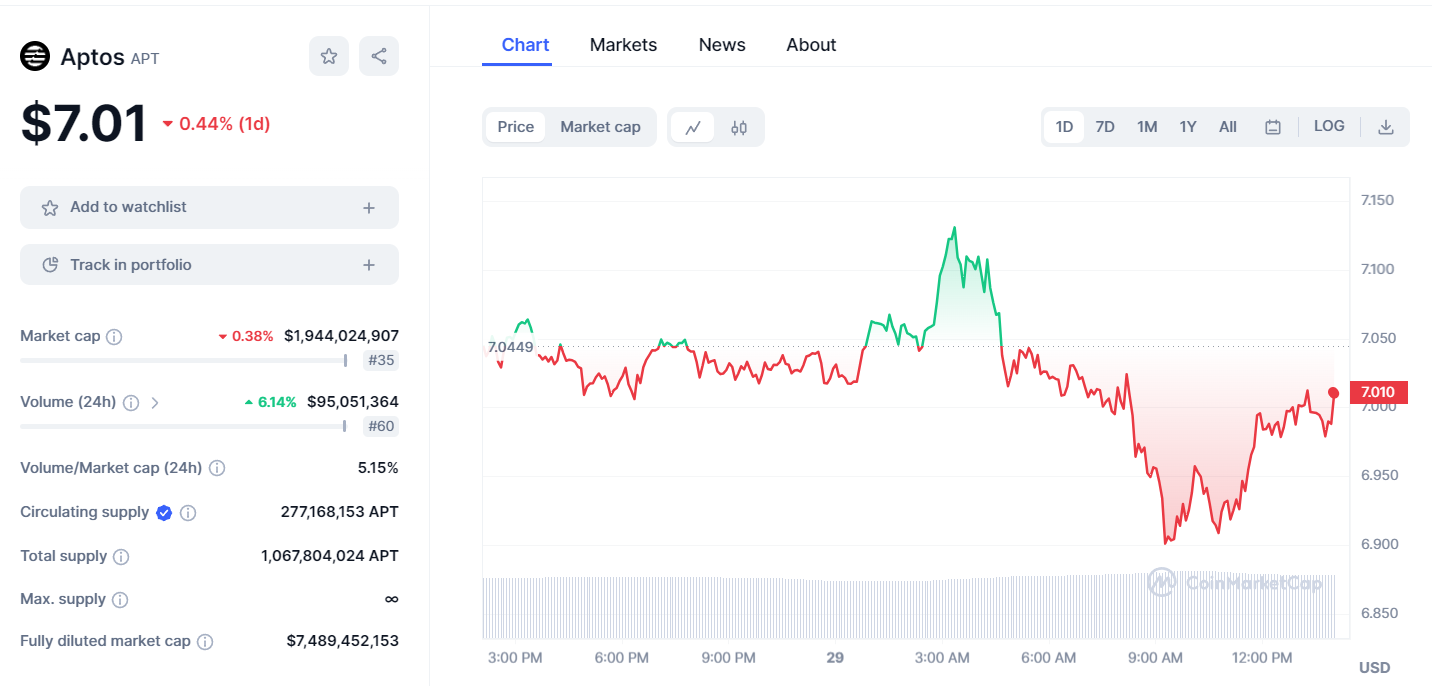Click the 29 date axis label

(835, 658)
